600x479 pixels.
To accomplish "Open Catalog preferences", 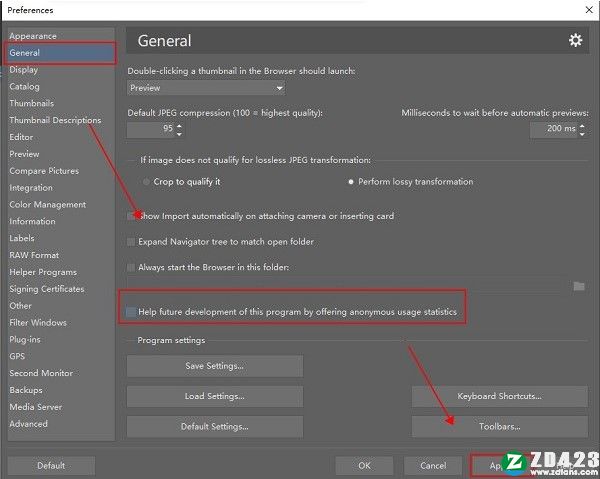I will [24, 86].
